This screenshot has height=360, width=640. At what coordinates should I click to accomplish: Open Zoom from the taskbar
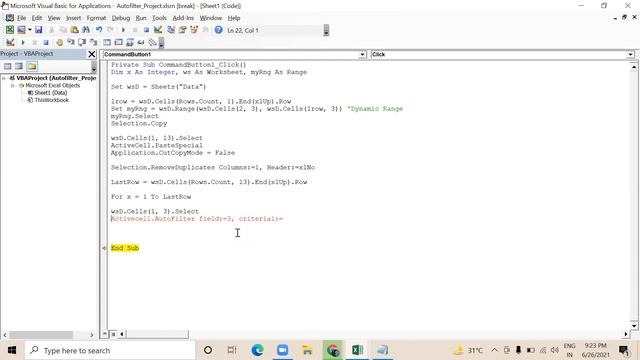pyautogui.click(x=282, y=350)
